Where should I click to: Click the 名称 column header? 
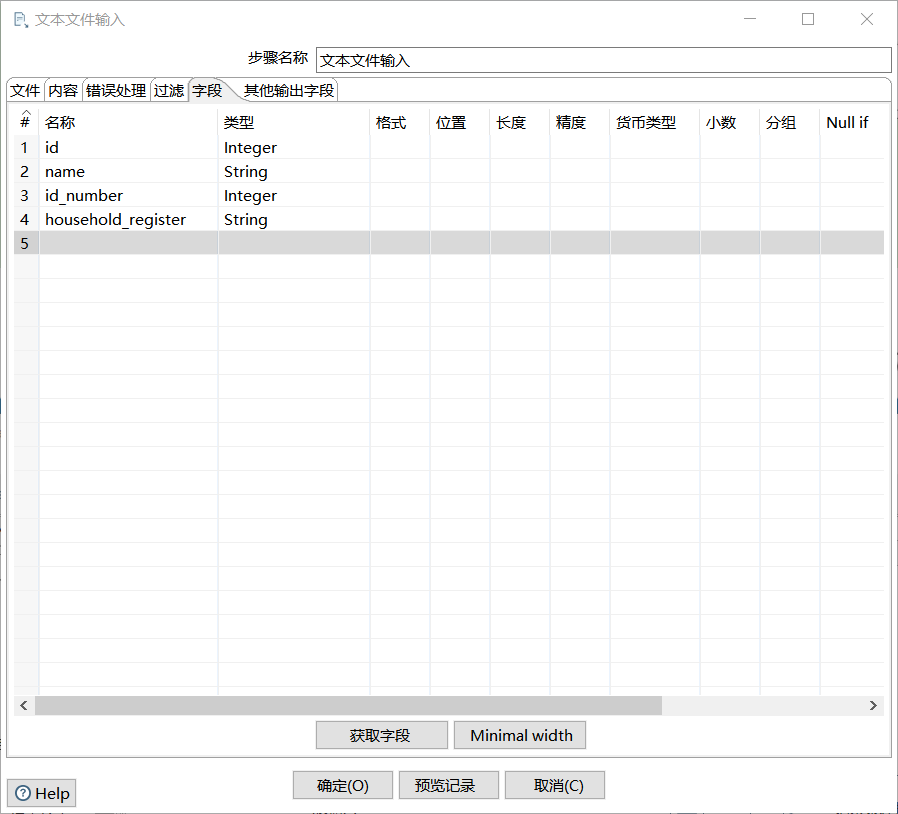128,122
